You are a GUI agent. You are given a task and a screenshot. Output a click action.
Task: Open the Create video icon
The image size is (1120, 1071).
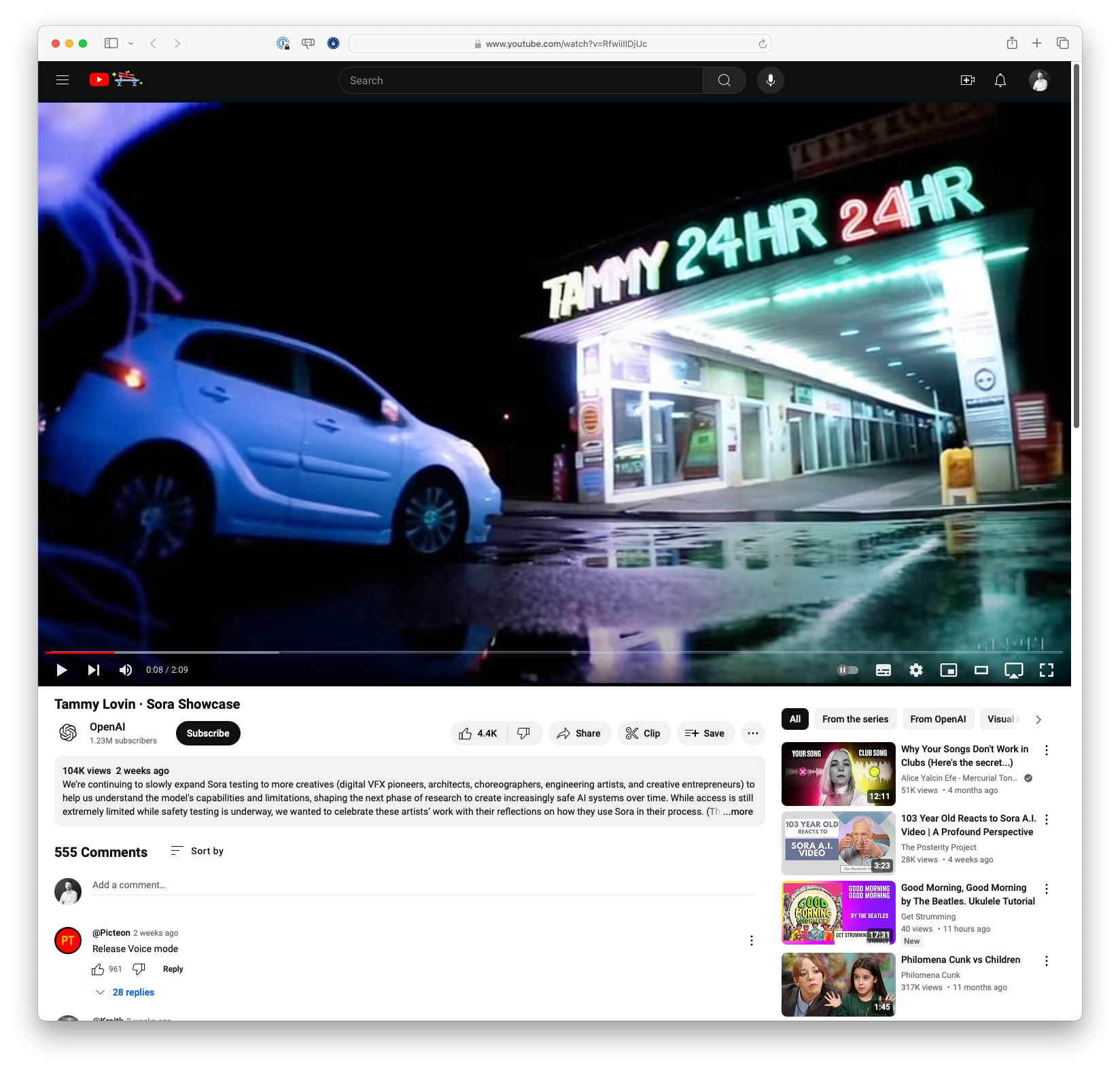(967, 80)
